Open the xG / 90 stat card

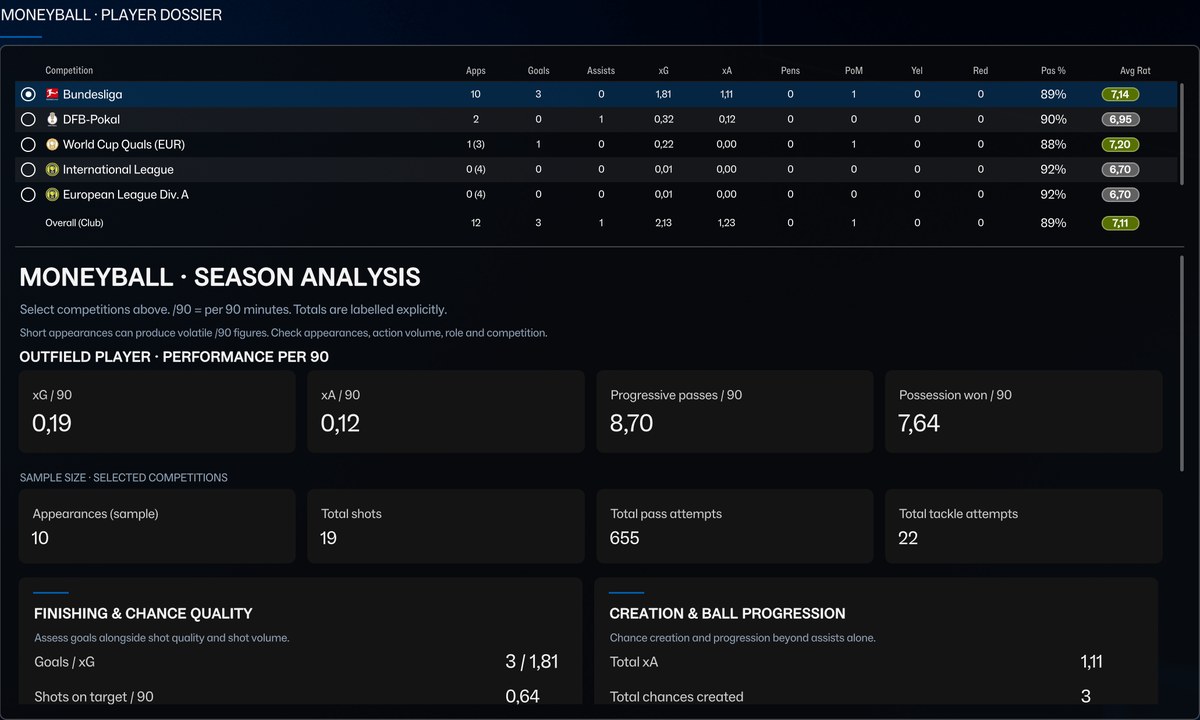[x=157, y=412]
